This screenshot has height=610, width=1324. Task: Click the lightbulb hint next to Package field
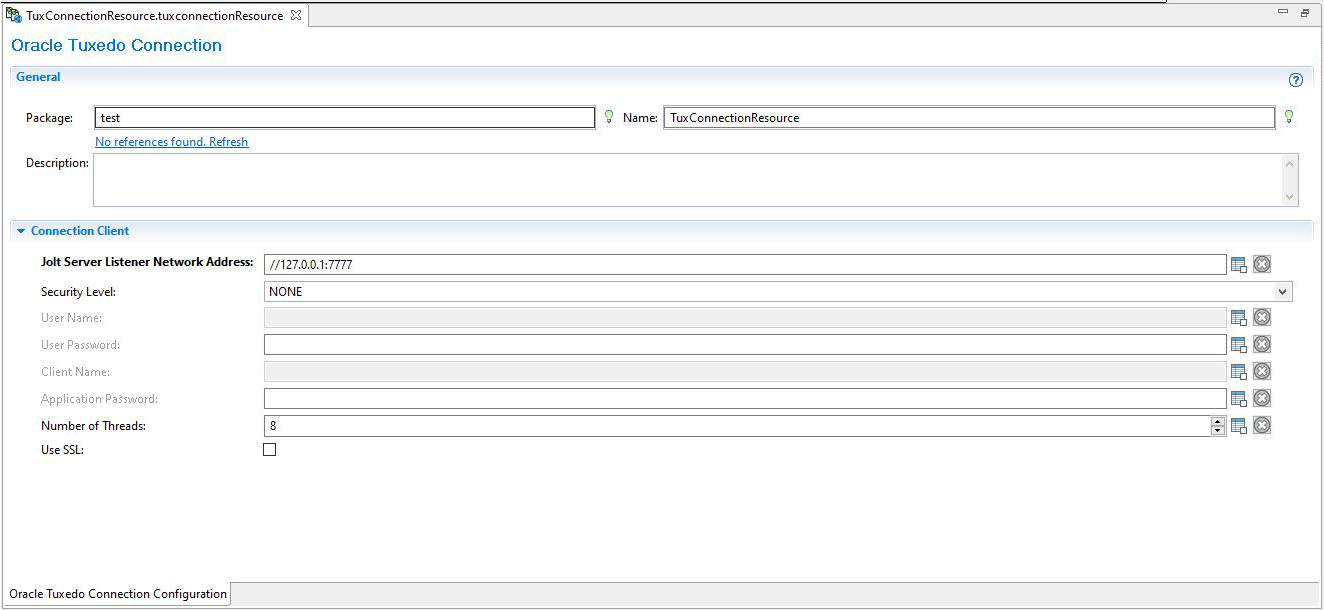pos(608,117)
